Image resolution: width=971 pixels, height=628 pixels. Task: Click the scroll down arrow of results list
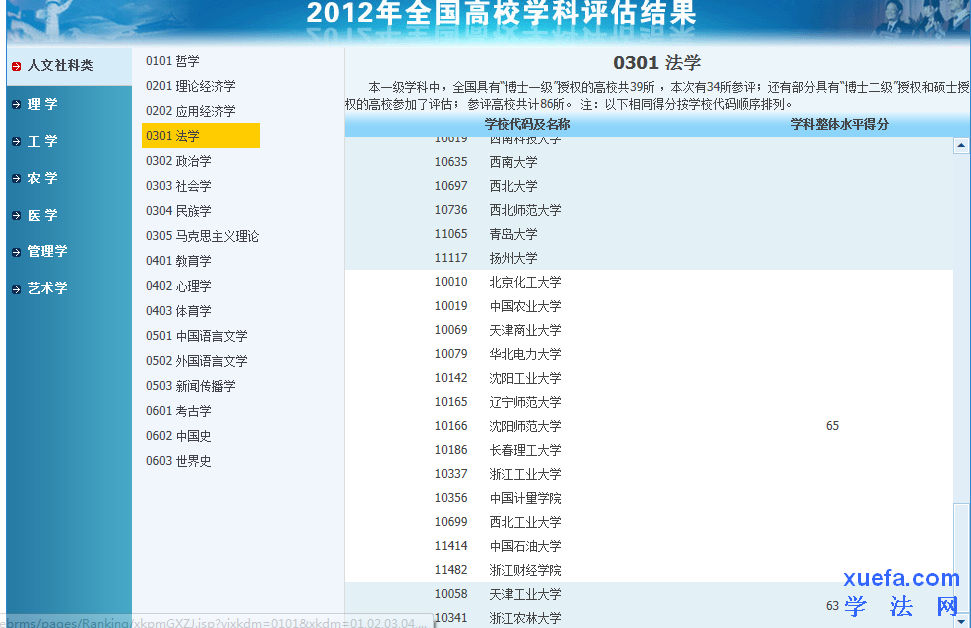960,621
